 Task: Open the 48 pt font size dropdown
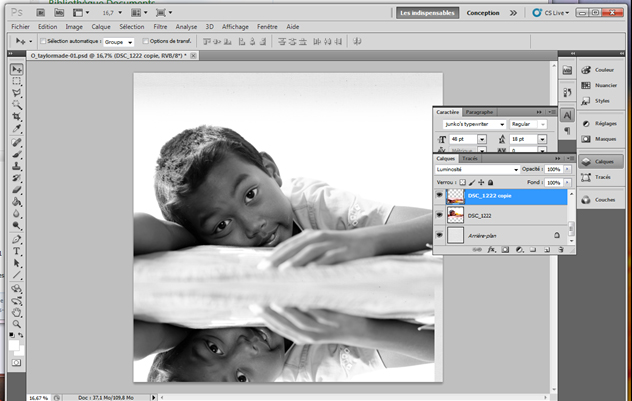coord(482,139)
